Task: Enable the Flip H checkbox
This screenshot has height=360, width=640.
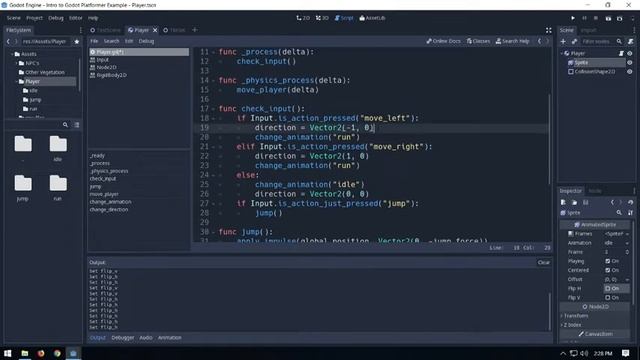Action: pos(608,288)
